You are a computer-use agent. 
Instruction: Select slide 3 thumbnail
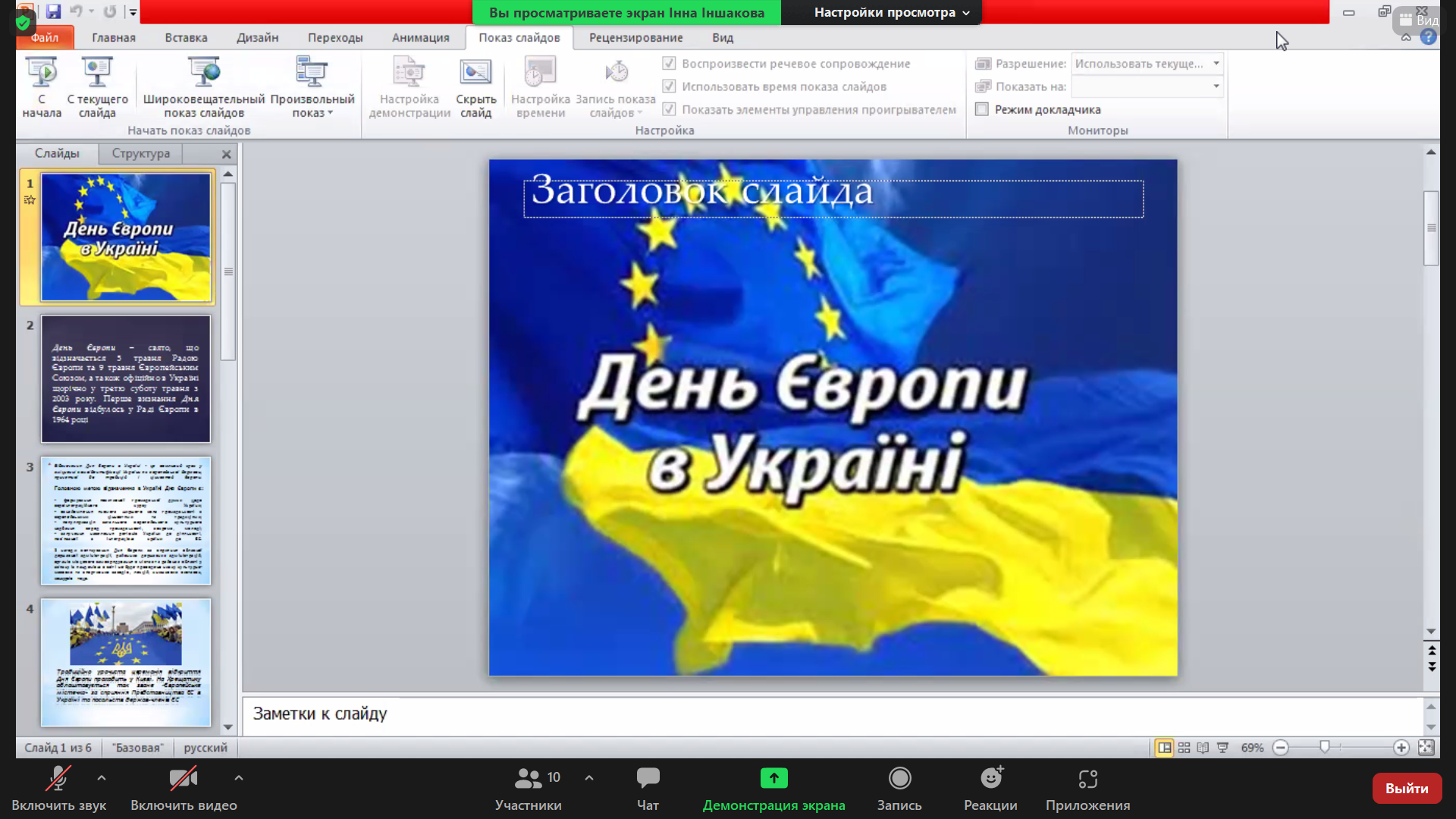point(126,521)
